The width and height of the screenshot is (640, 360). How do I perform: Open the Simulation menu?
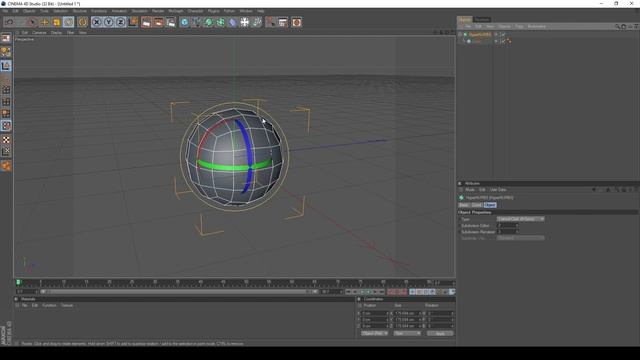(x=140, y=11)
